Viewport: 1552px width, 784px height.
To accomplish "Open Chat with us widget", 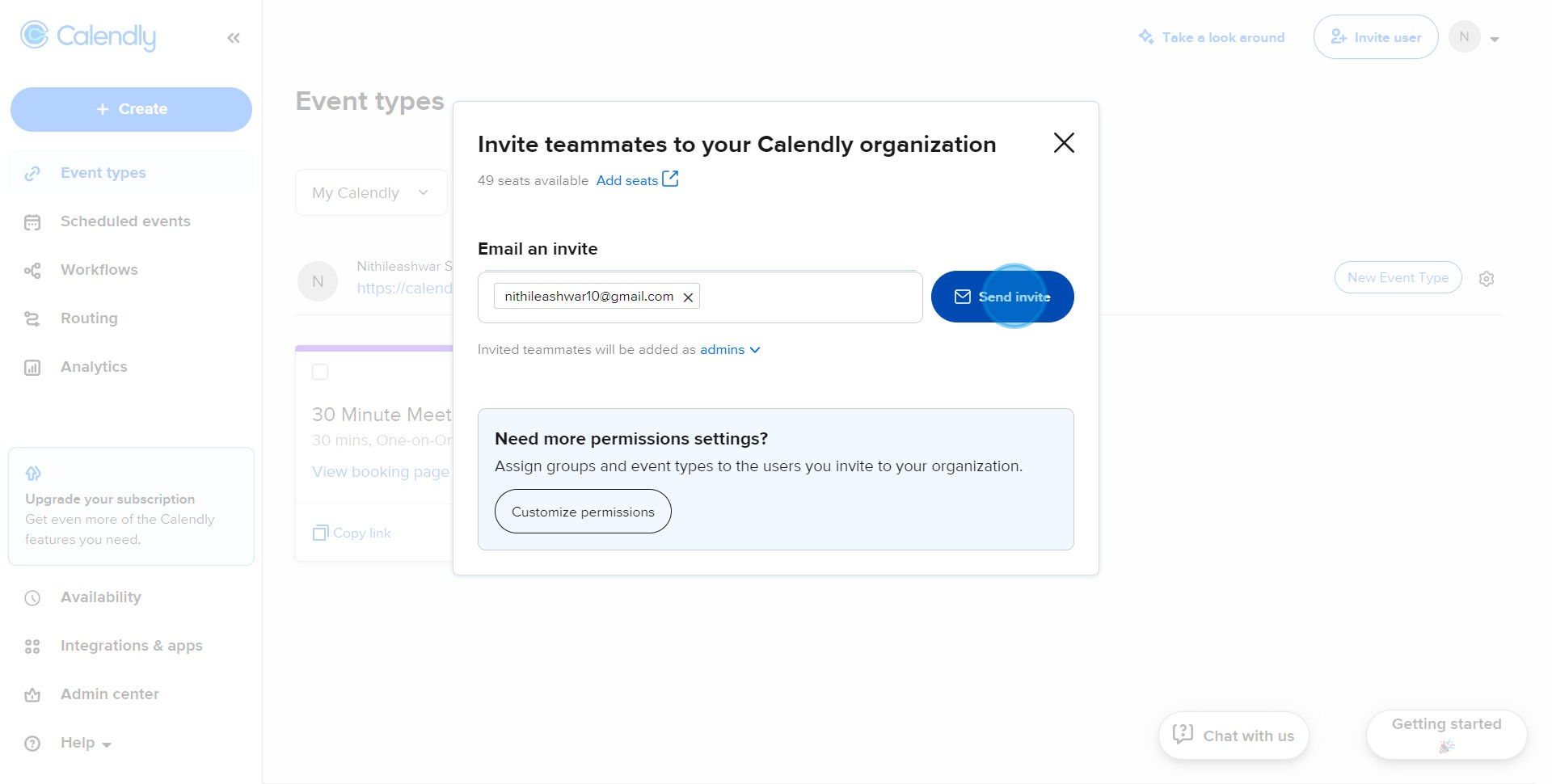I will click(x=1234, y=736).
